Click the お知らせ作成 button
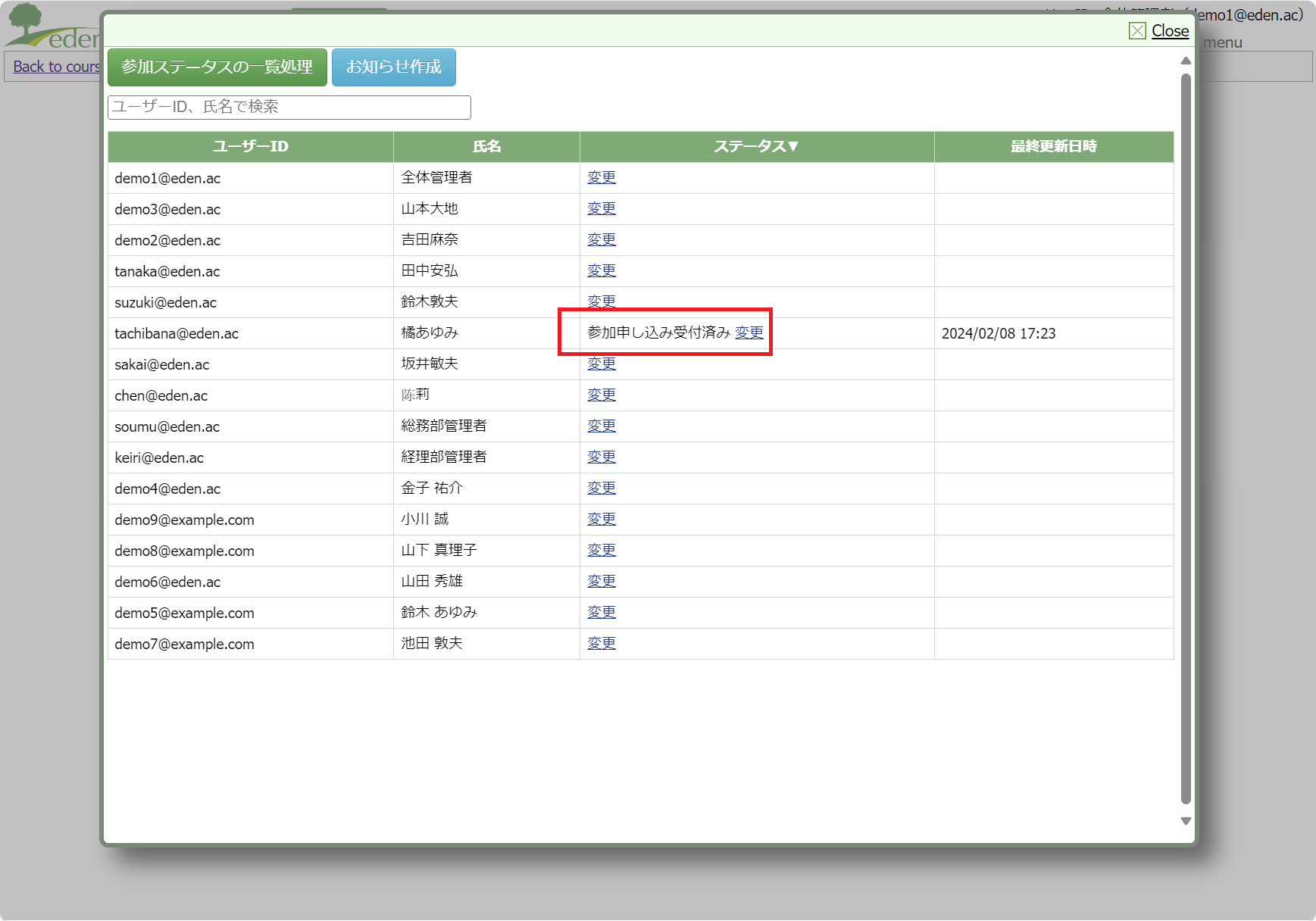 point(393,67)
